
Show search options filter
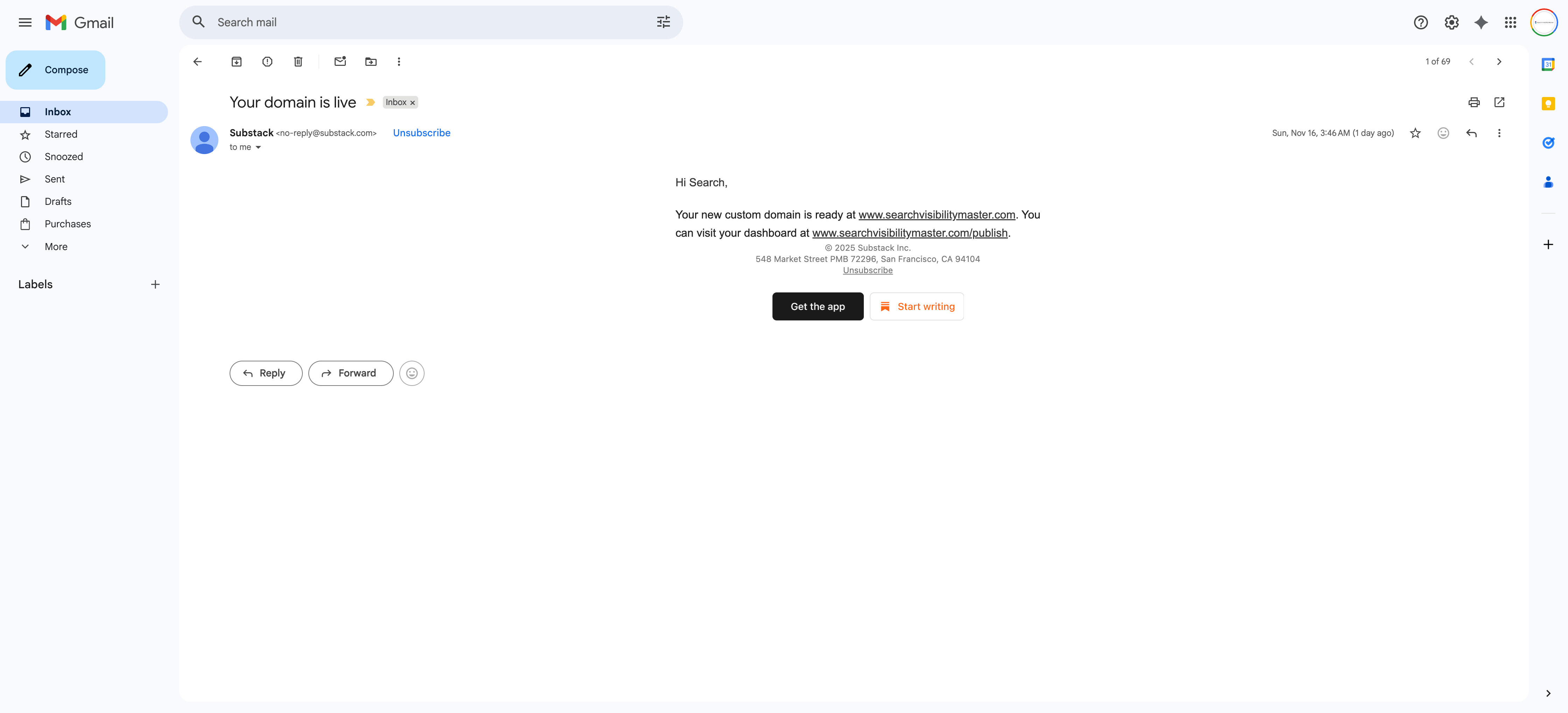click(x=663, y=22)
